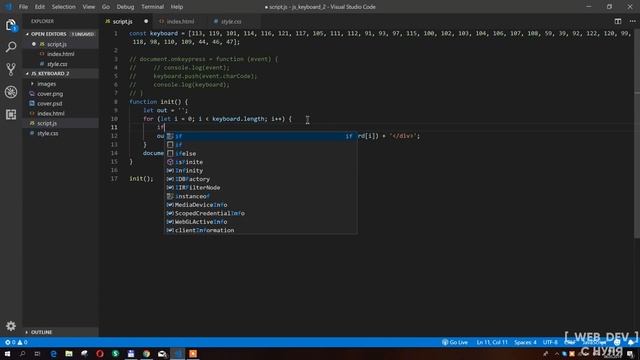Select index.html in Open Editors
640x360 pixels.
coord(60,54)
